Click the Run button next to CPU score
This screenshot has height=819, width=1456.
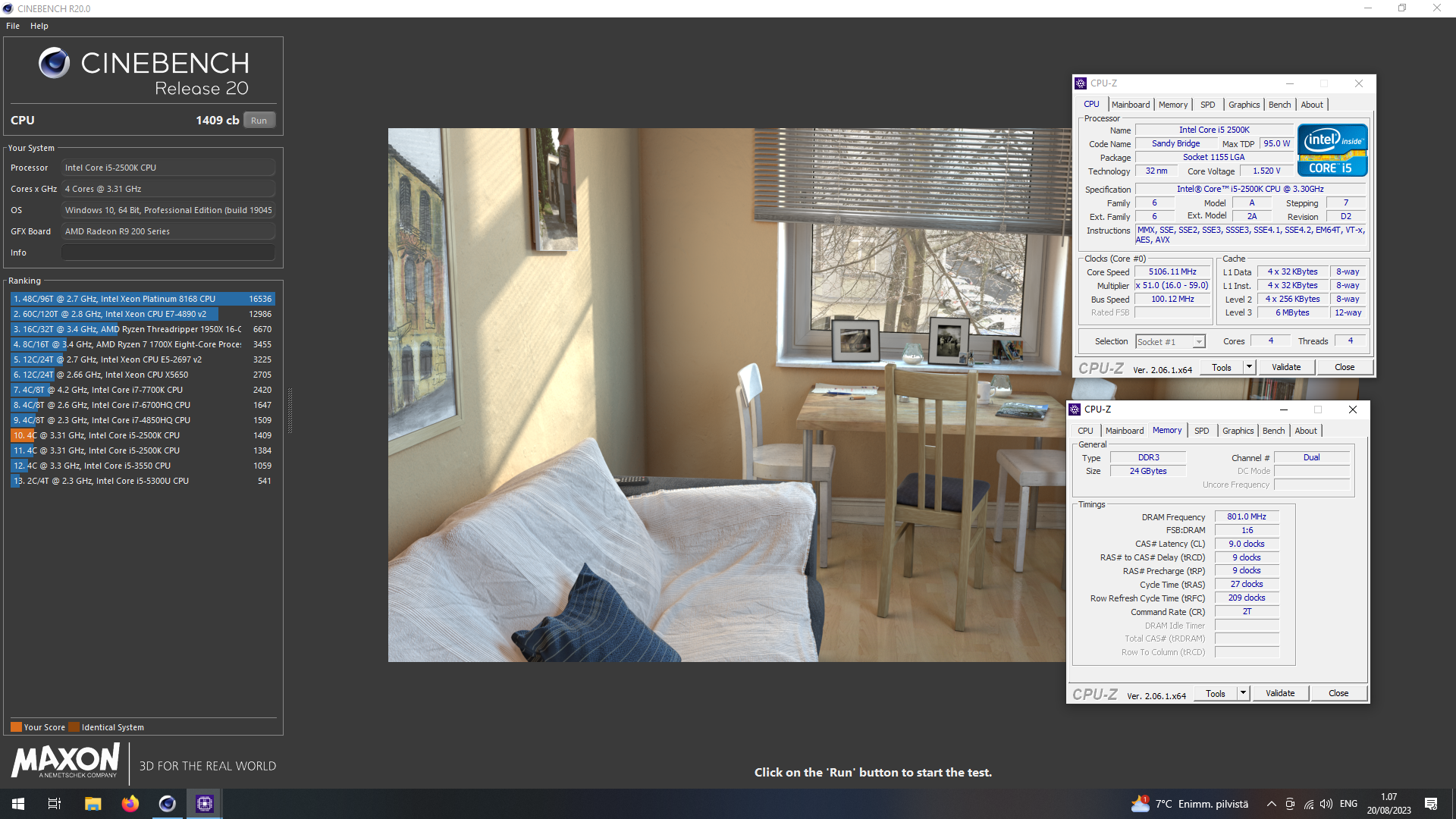click(259, 121)
